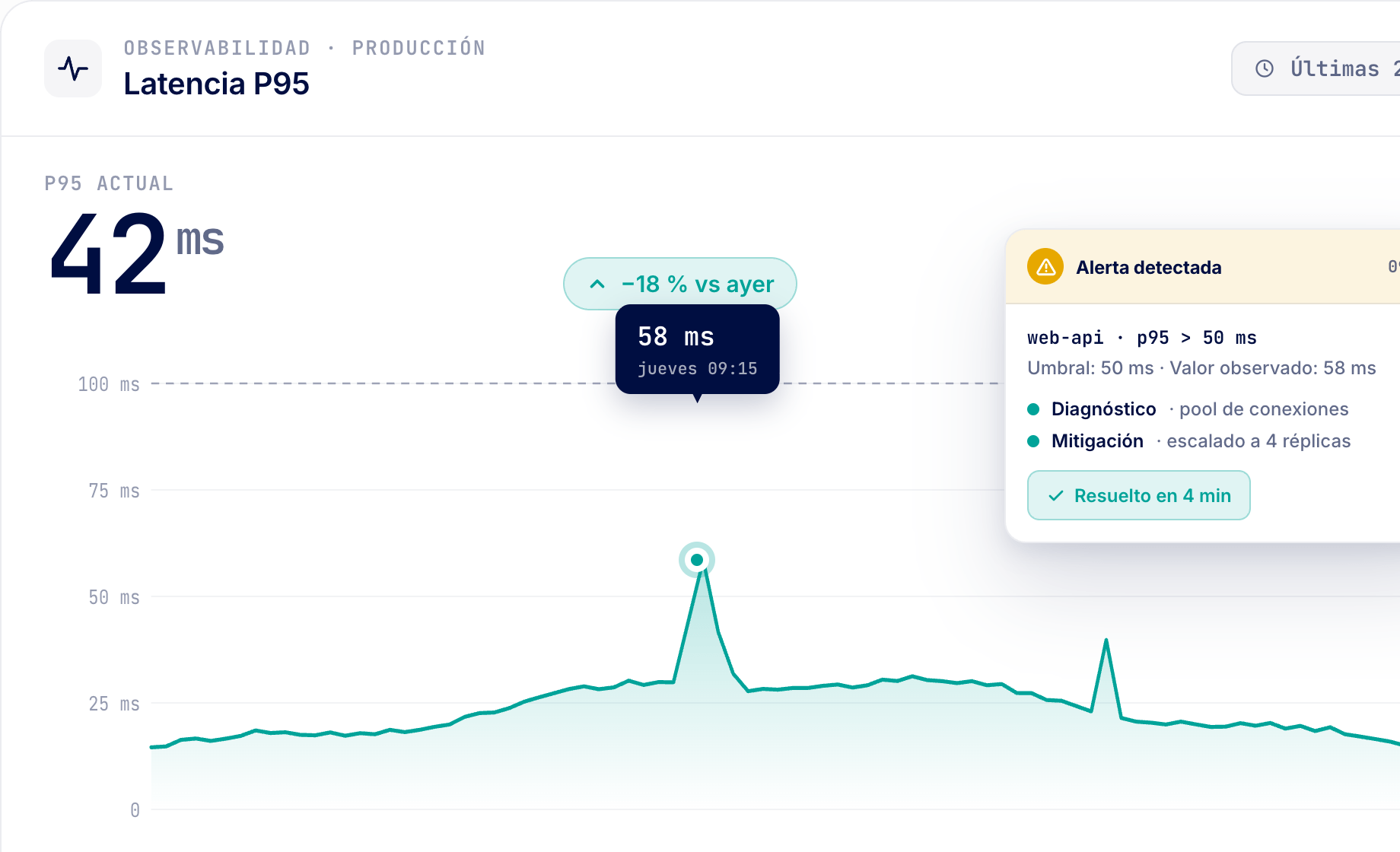Click the green dot beside Mitigación
Screen dimensions: 1400x852
(x=1033, y=441)
